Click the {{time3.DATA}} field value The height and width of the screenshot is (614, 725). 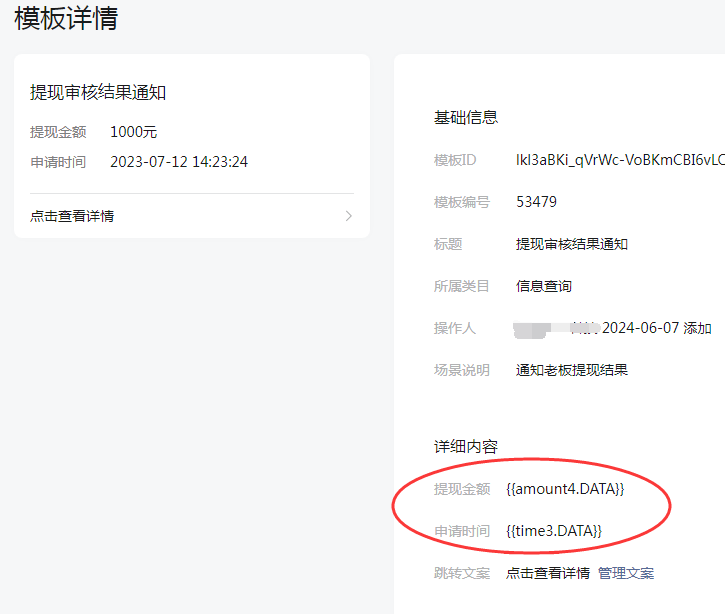[x=554, y=530]
